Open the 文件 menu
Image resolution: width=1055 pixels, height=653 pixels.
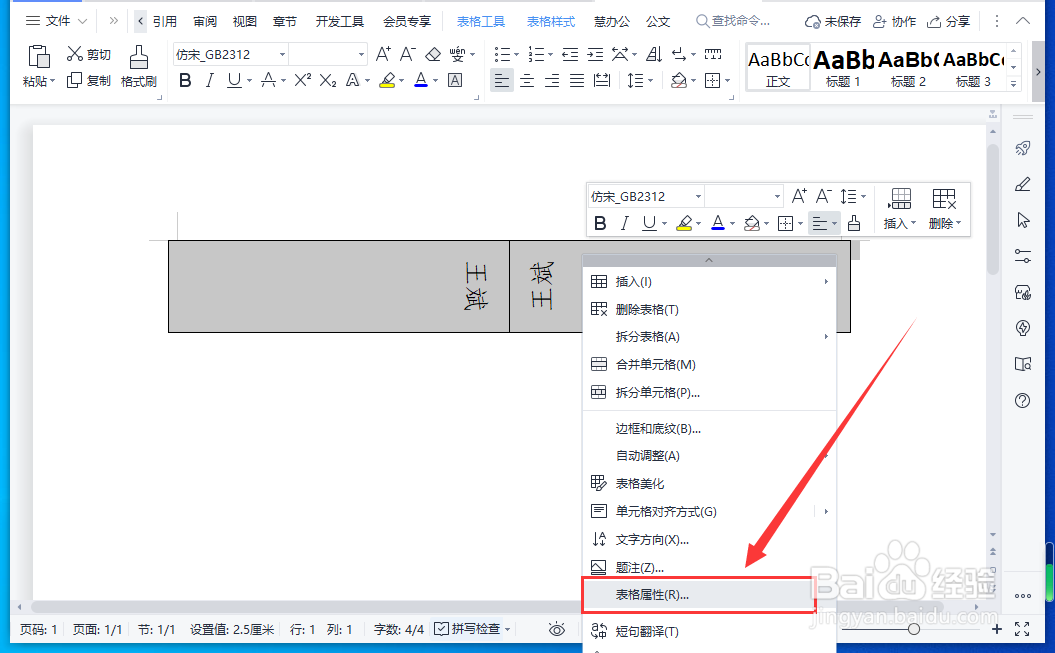click(x=57, y=21)
